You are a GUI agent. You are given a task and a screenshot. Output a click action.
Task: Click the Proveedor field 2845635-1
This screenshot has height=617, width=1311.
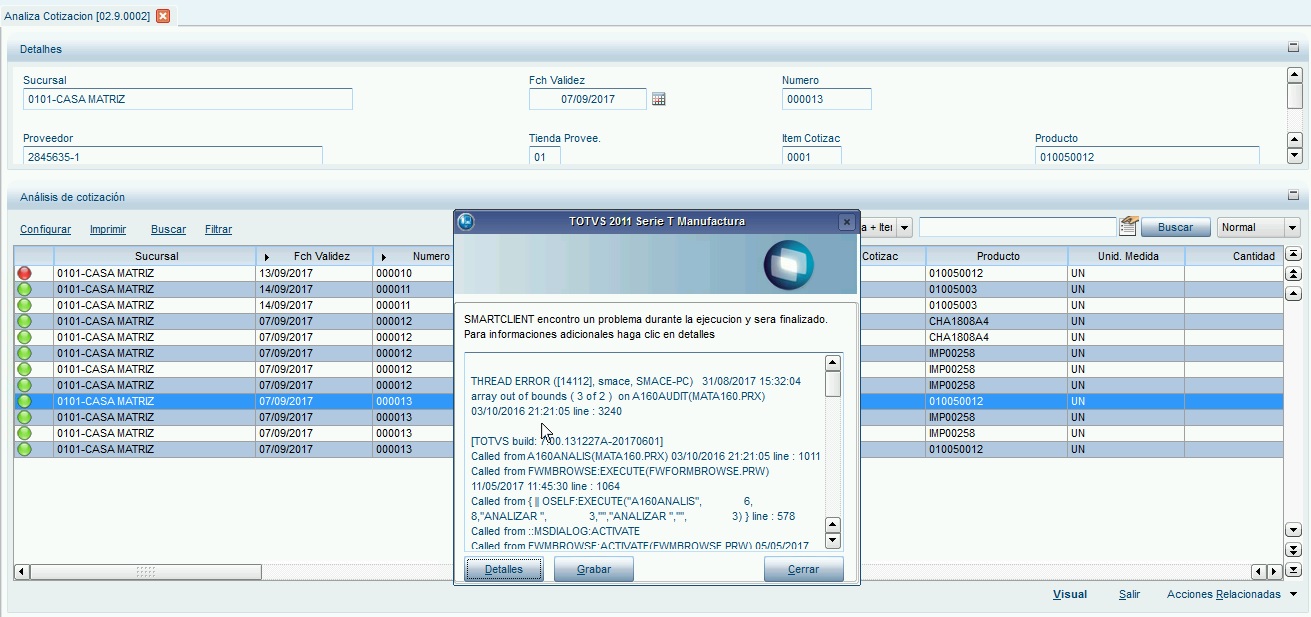click(x=173, y=156)
